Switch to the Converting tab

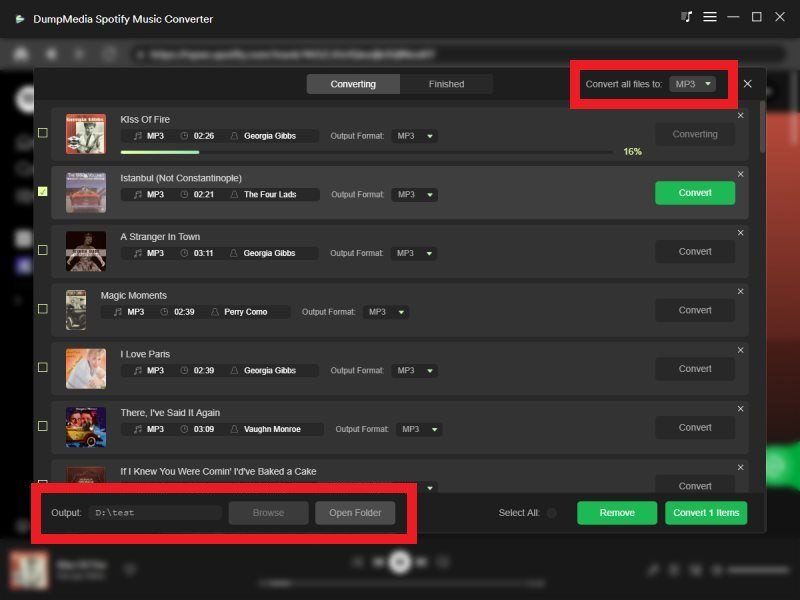point(353,84)
